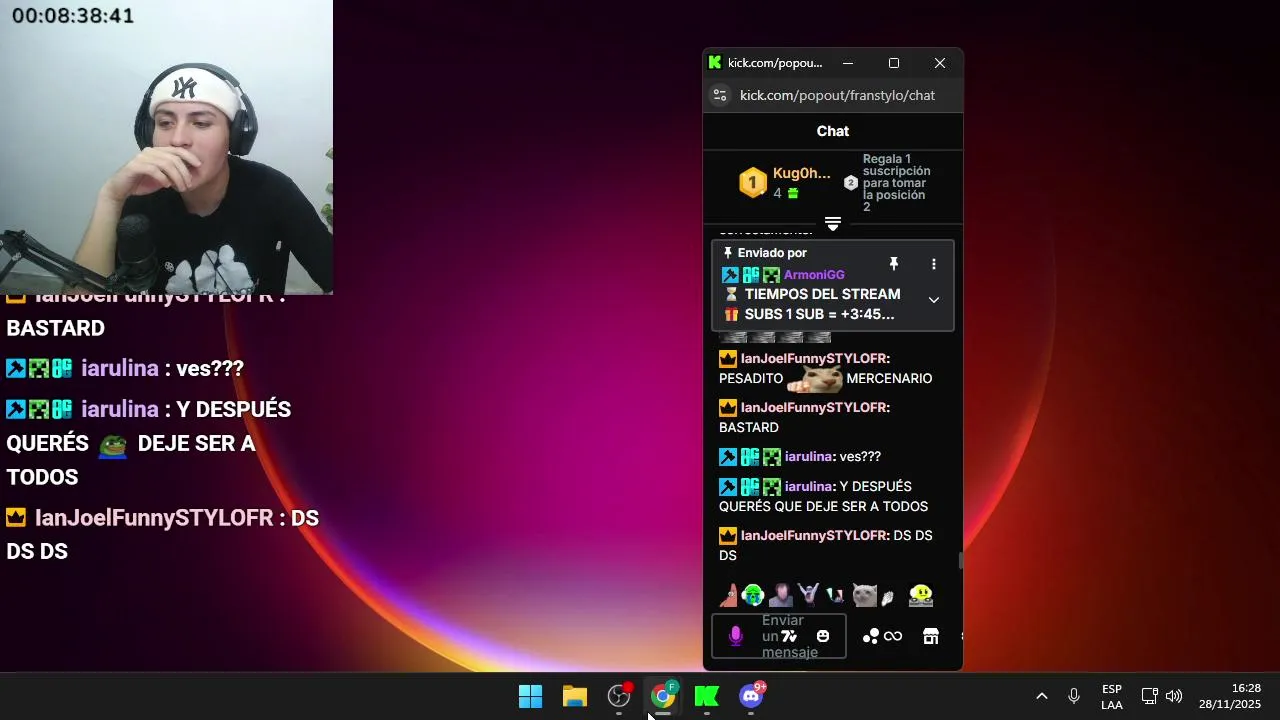Collapse the leaderboard with the arrow handle

[833, 223]
